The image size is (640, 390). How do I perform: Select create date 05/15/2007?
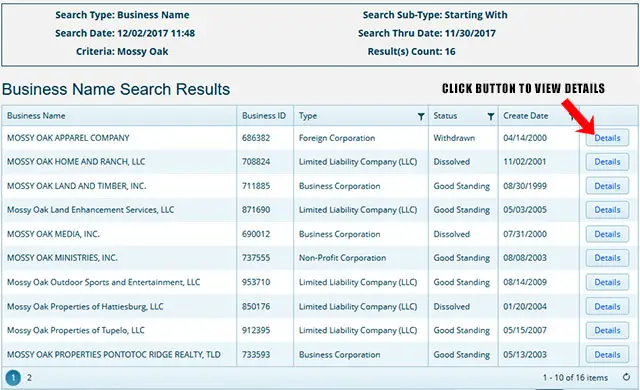click(525, 330)
